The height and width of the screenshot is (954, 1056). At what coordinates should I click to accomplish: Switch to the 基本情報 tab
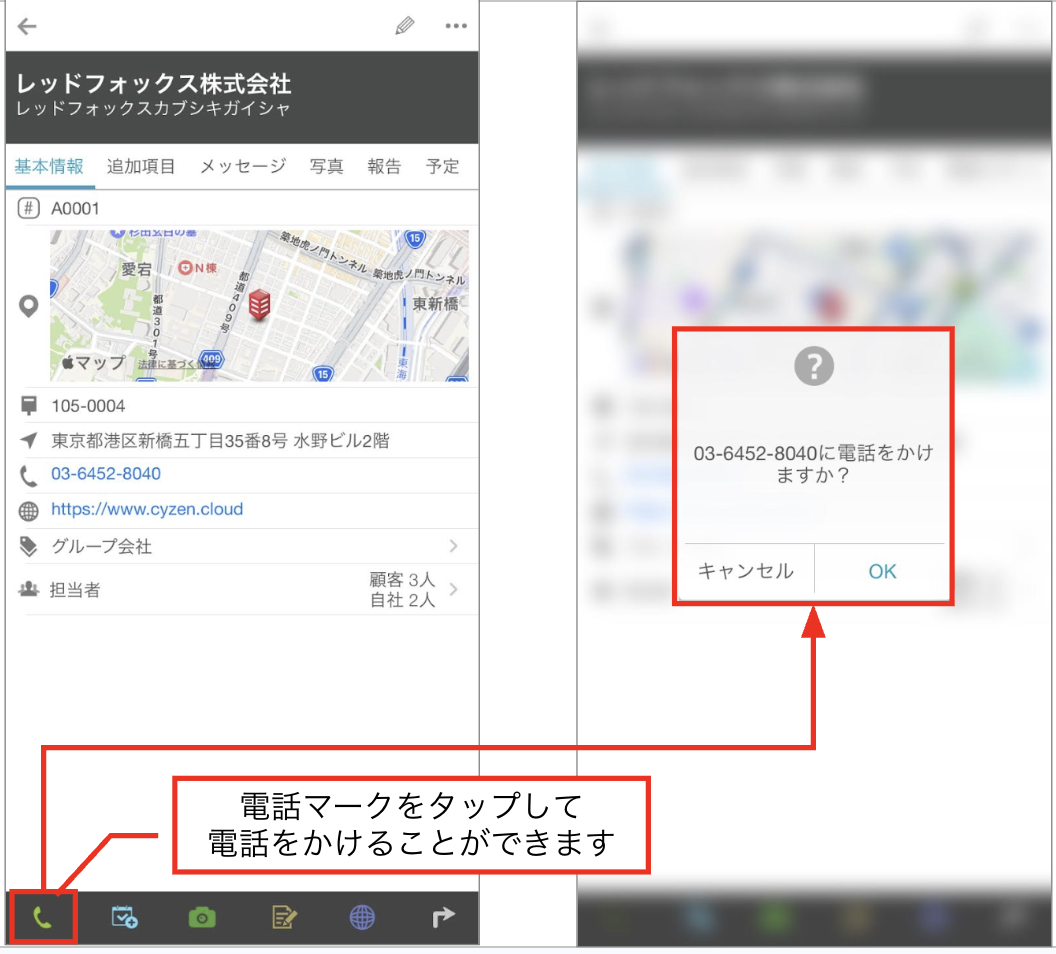click(49, 166)
